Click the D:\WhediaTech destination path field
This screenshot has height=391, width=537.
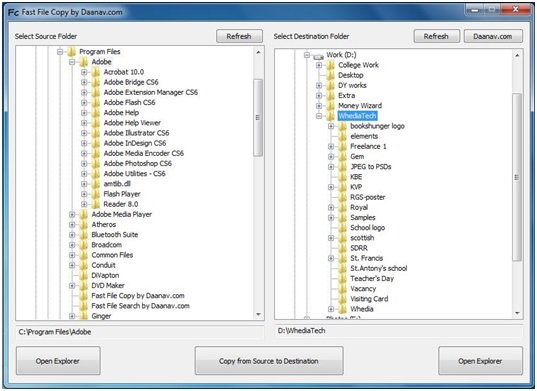tap(399, 331)
